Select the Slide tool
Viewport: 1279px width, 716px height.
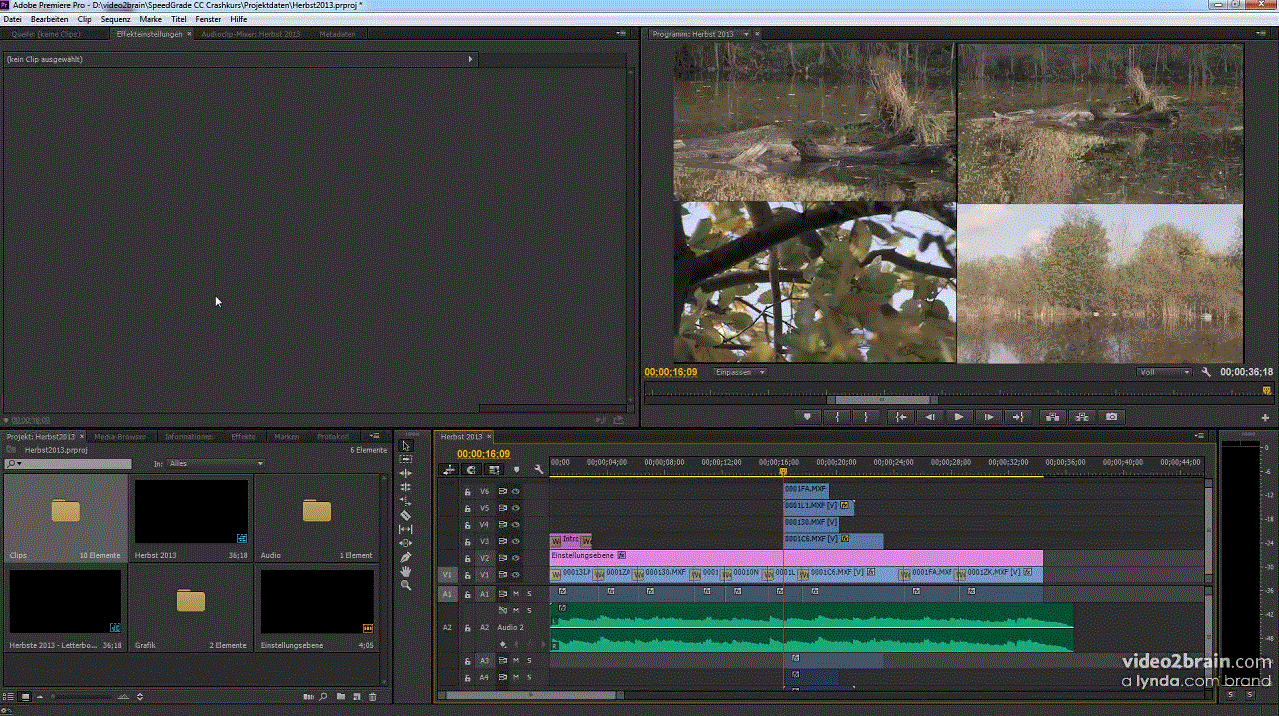[405, 543]
